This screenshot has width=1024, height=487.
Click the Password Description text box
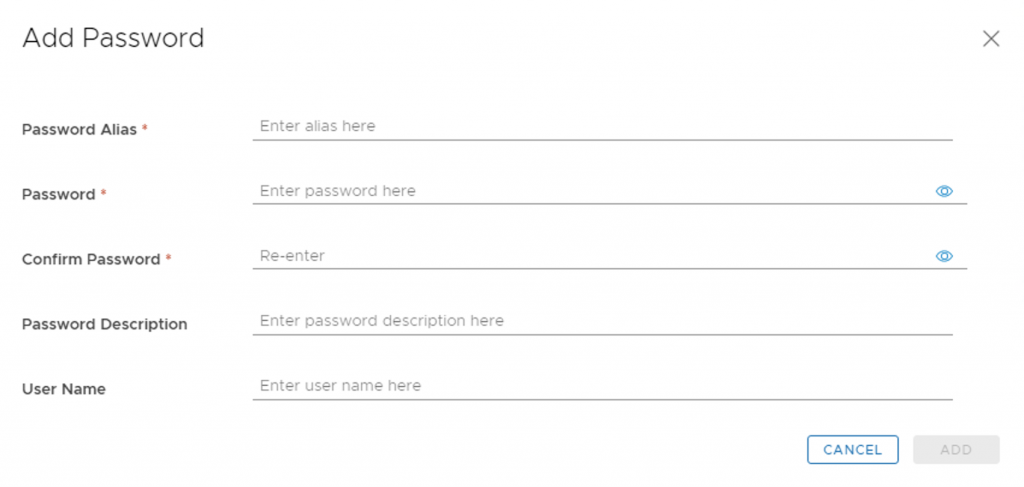tap(602, 321)
